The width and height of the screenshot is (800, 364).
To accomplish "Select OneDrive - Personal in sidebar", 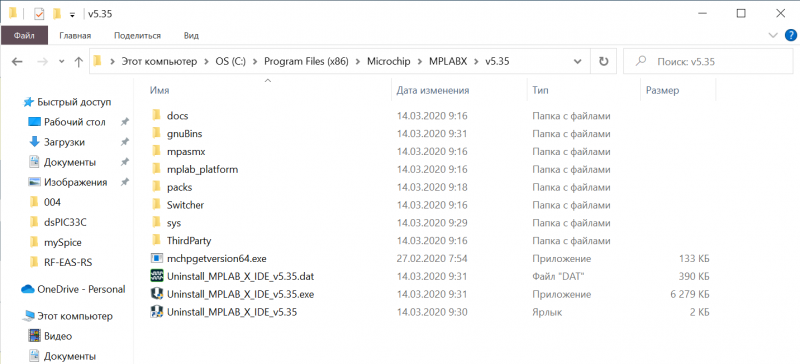I will pyautogui.click(x=81, y=289).
